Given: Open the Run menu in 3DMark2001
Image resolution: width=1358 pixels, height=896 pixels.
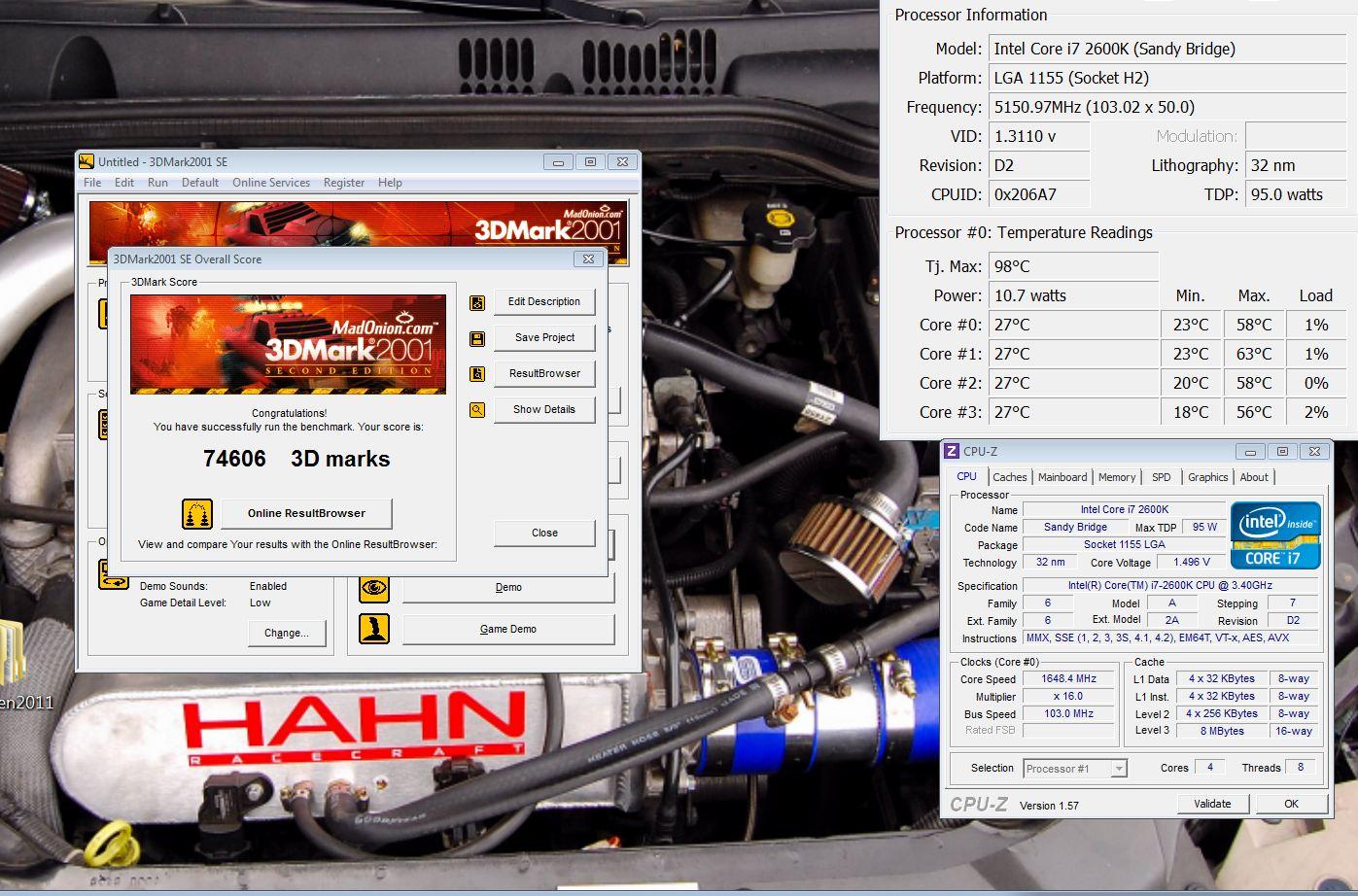Looking at the screenshot, I should [x=157, y=183].
